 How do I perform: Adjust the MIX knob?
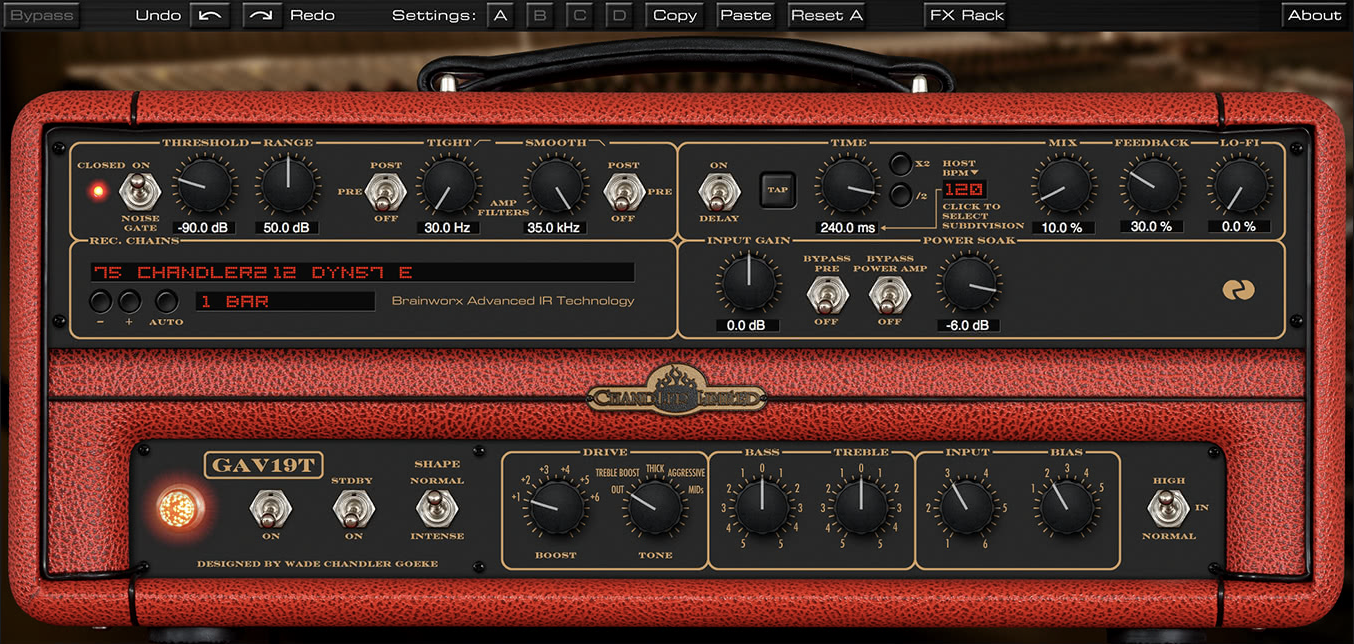coord(1063,188)
